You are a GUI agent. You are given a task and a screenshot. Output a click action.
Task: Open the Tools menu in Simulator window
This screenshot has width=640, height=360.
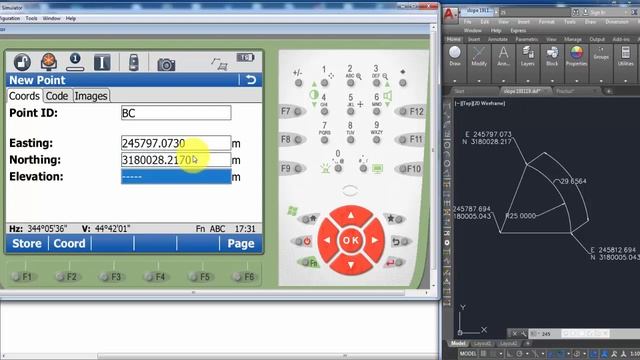31,18
